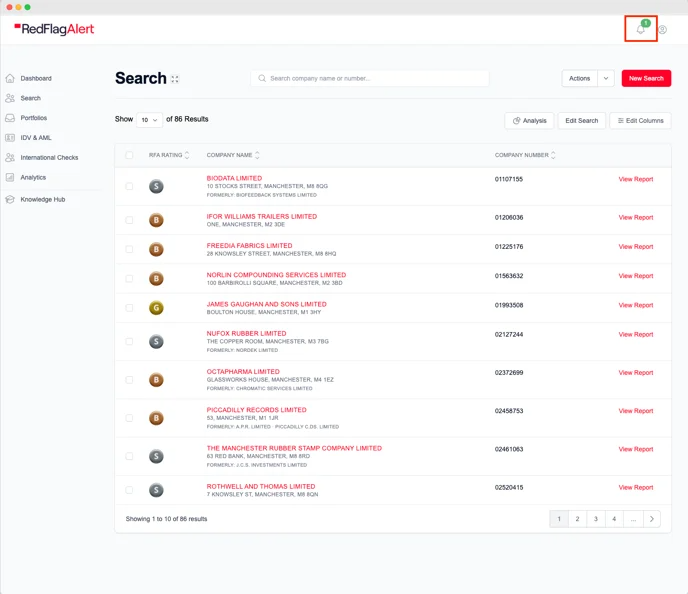Viewport: 688px width, 594px height.
Task: Tick the checkbox for Nufox Rubber Limited
Action: tap(129, 341)
